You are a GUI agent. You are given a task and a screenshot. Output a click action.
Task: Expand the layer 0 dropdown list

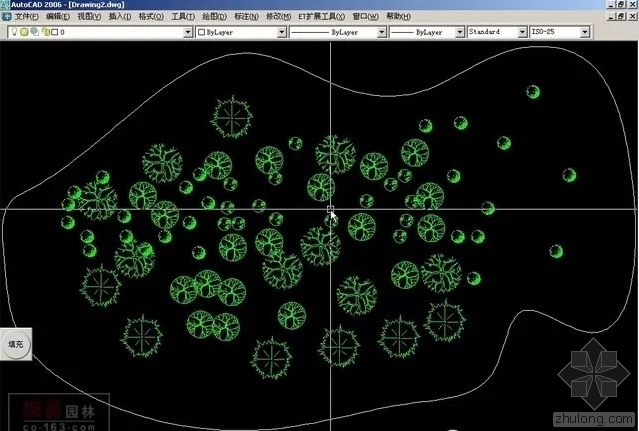pos(187,32)
